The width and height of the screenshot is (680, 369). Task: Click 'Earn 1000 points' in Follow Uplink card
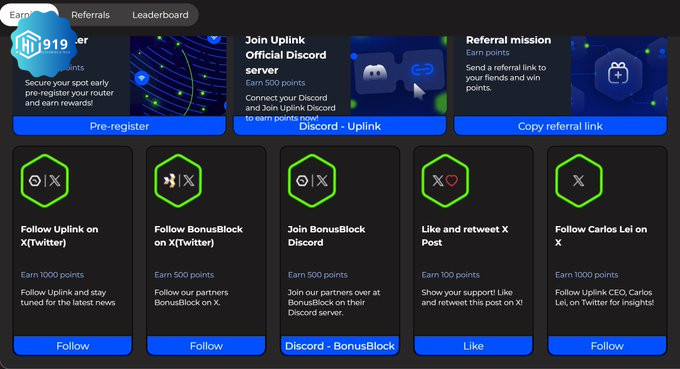pos(52,275)
